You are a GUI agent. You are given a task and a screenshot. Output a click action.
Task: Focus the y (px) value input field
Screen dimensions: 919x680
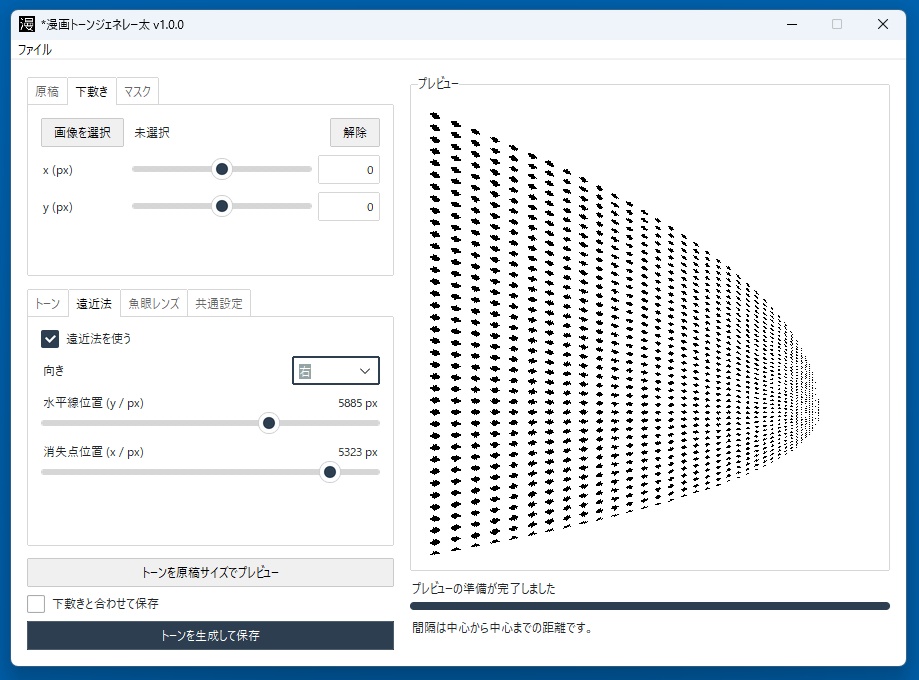coord(349,207)
